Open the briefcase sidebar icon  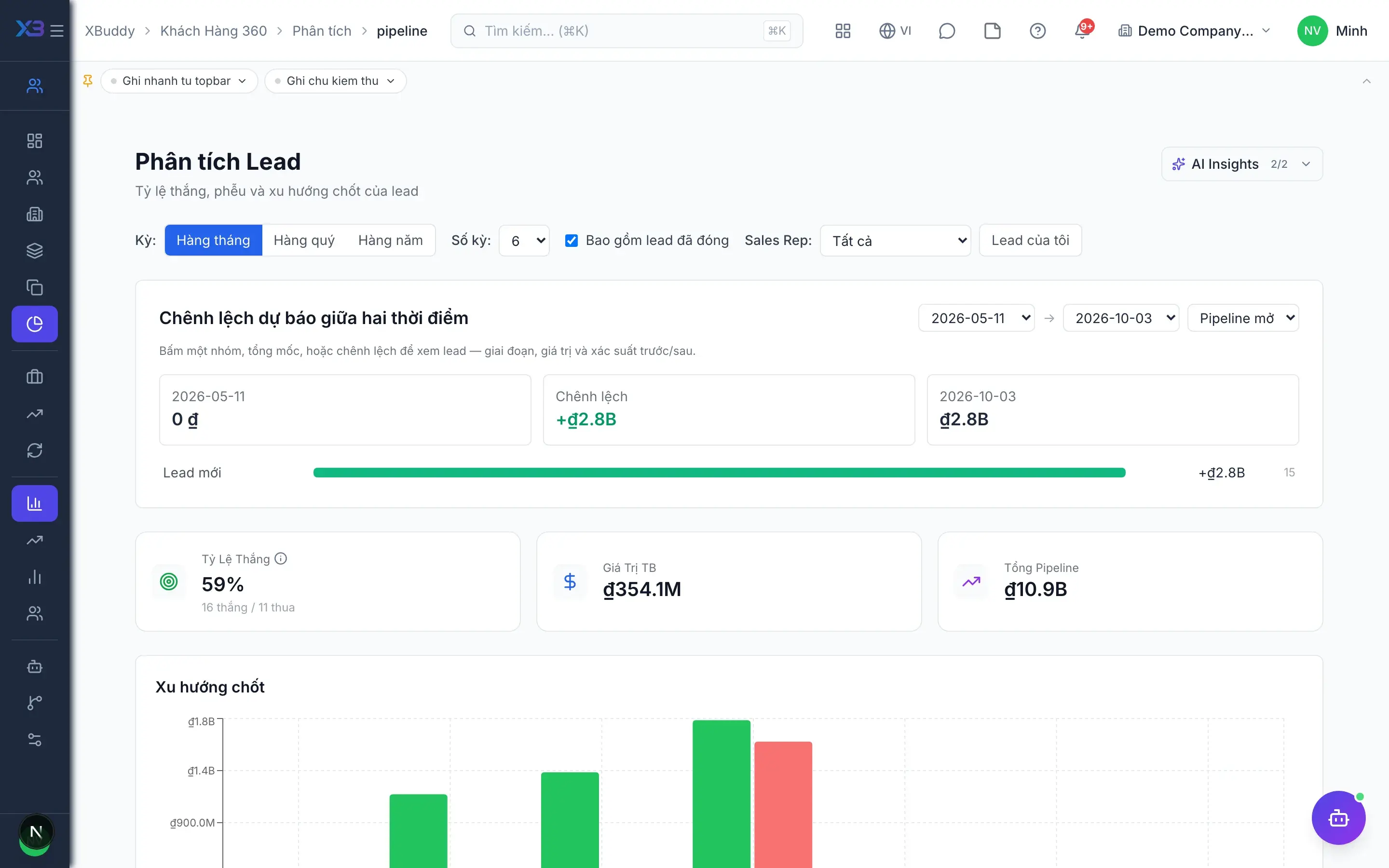pyautogui.click(x=34, y=377)
